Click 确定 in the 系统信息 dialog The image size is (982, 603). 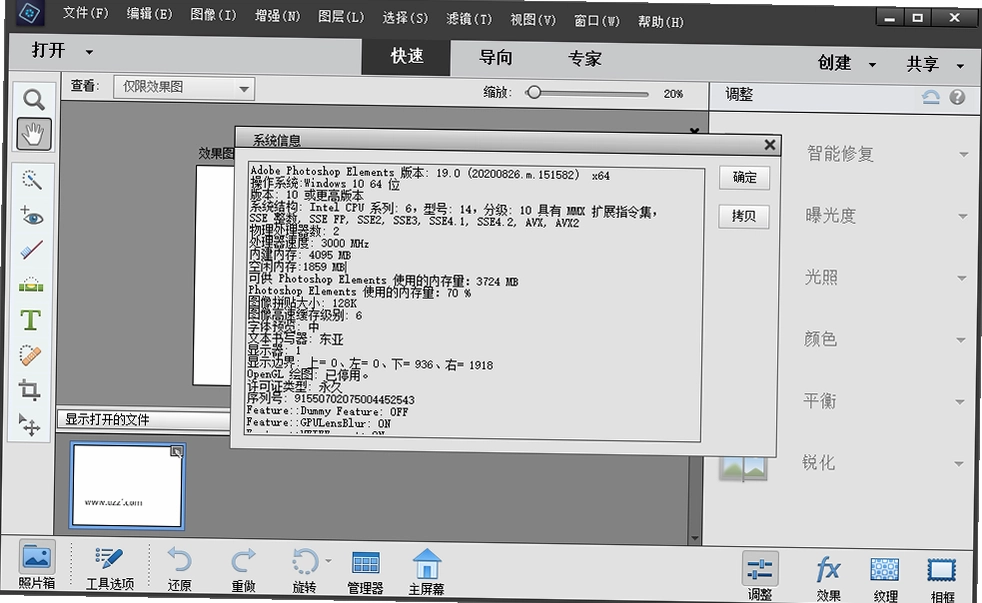click(744, 178)
